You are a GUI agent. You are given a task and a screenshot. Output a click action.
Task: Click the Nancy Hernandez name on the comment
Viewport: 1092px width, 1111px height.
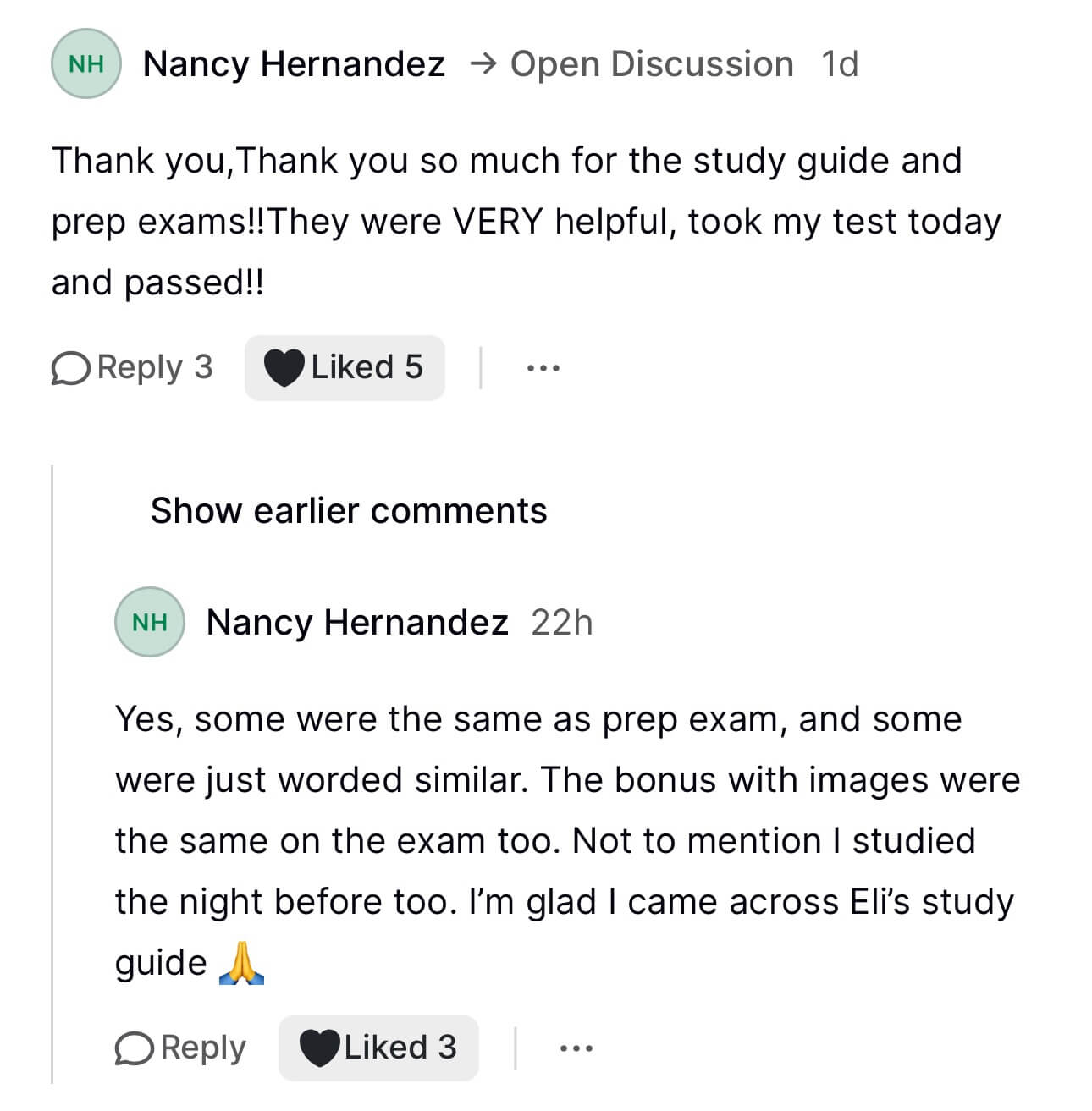tap(357, 623)
